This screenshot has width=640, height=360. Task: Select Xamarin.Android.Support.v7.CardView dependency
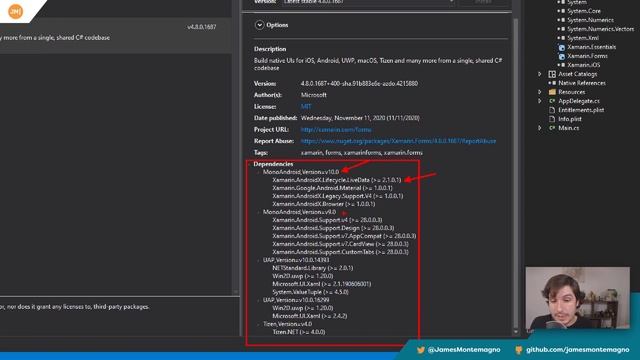pyautogui.click(x=340, y=244)
